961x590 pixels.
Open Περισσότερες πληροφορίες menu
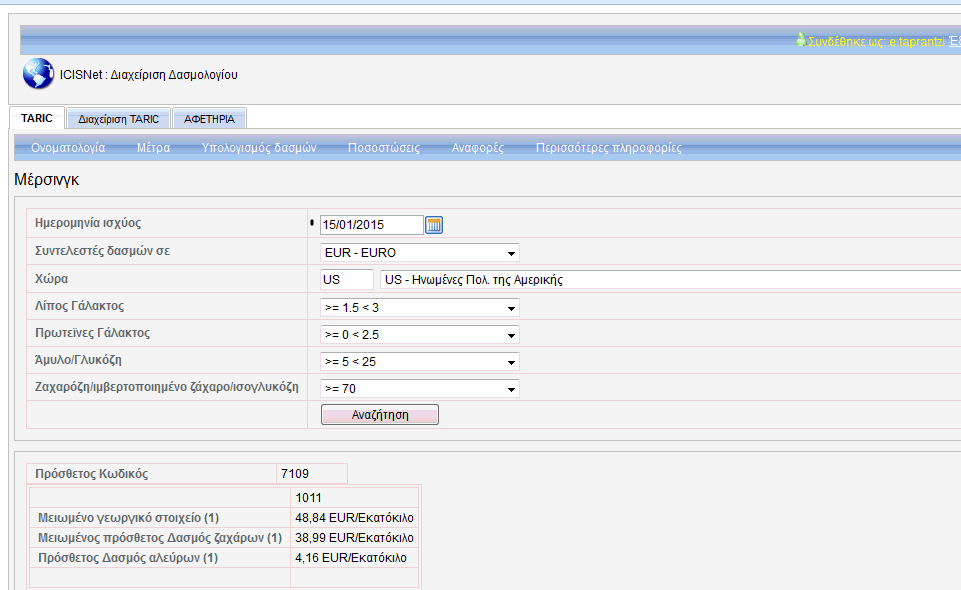coord(609,148)
